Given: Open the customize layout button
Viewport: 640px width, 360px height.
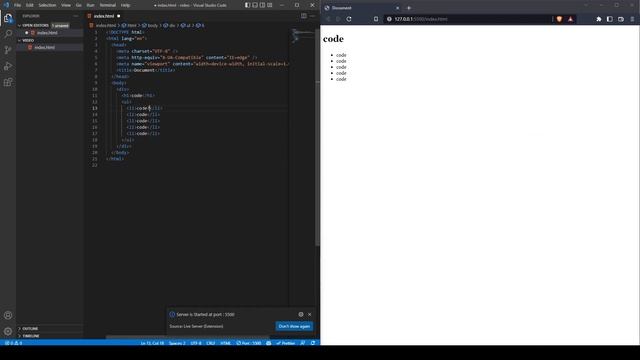Looking at the screenshot, I should tap(269, 5).
